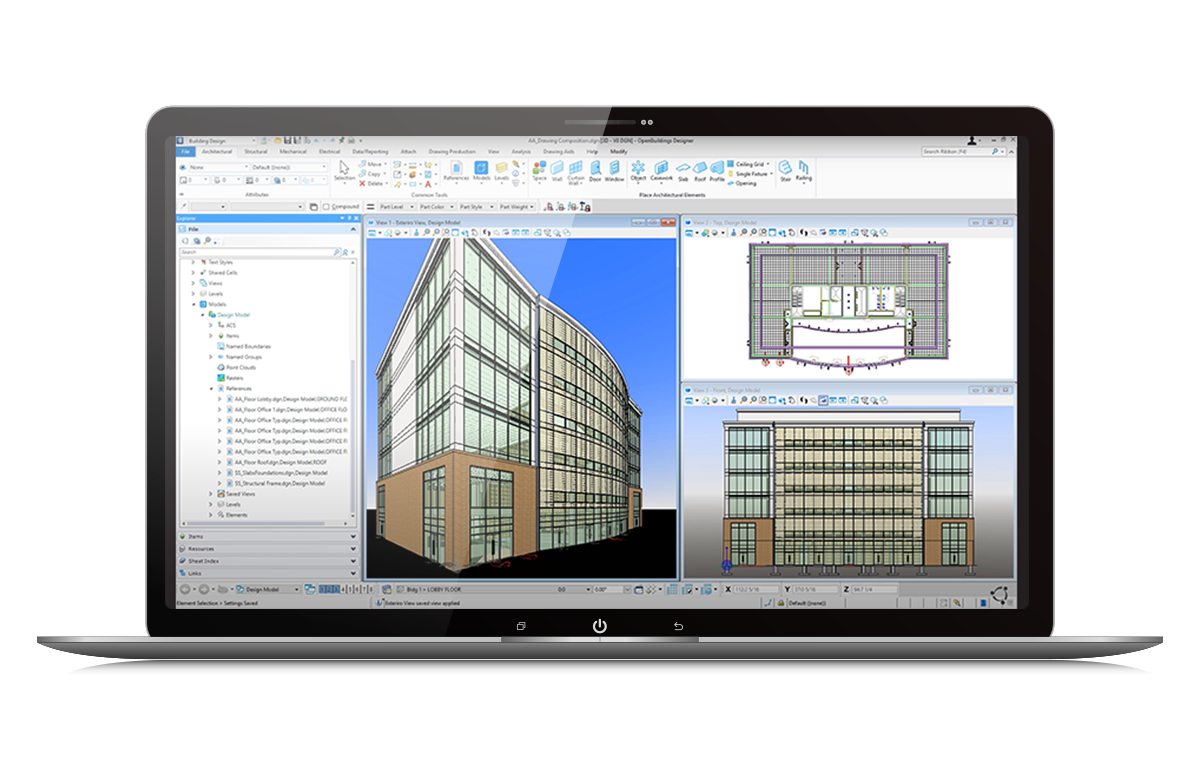Open the Analysis tab
This screenshot has height=780, width=1200.
click(x=521, y=151)
